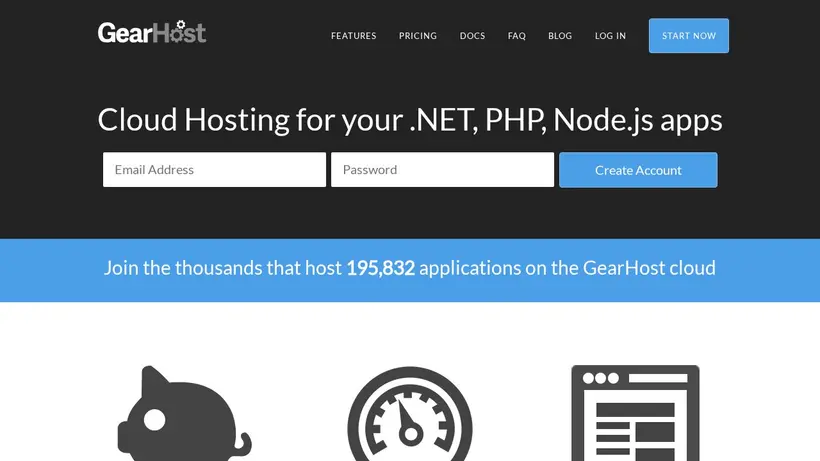Open the Features page

coord(354,36)
